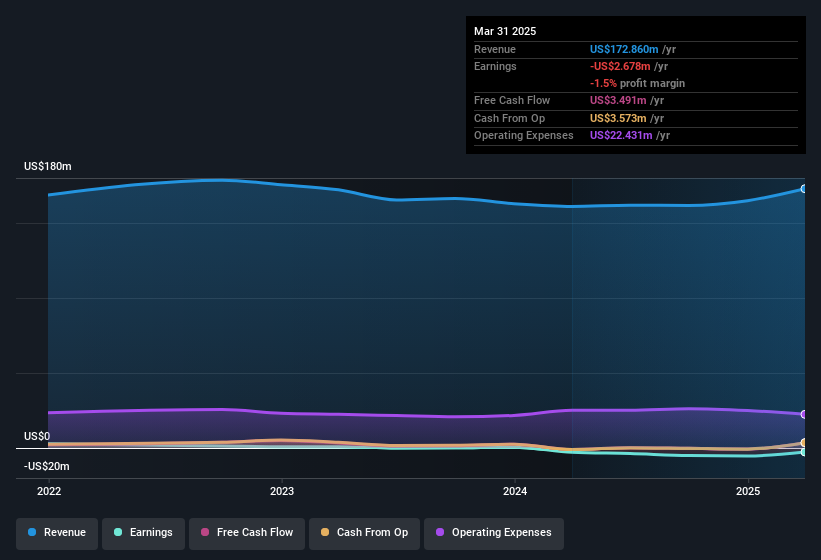821x560 pixels.
Task: Toggle the Cash From Op legend button
Action: 364,533
